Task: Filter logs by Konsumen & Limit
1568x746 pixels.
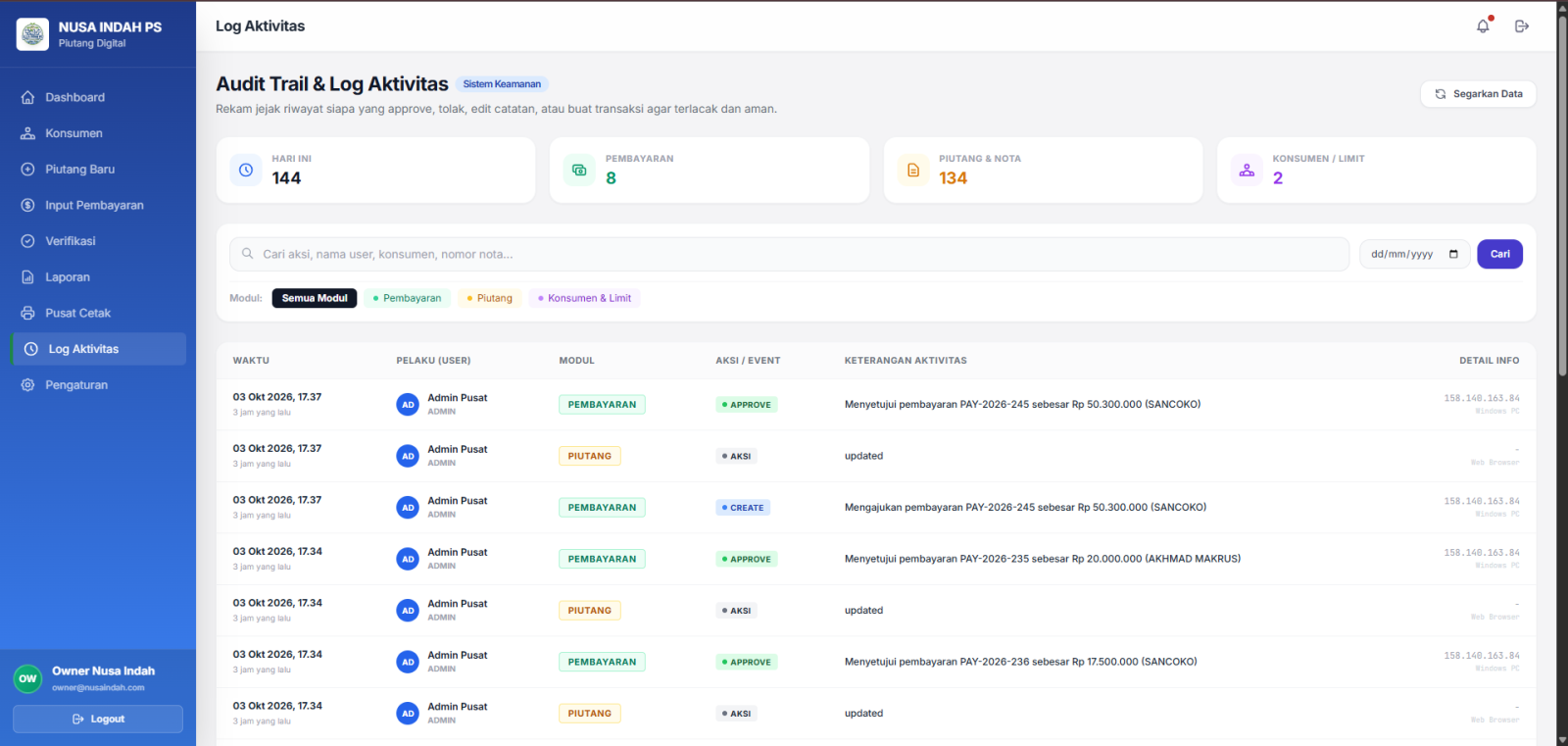Action: 584,298
